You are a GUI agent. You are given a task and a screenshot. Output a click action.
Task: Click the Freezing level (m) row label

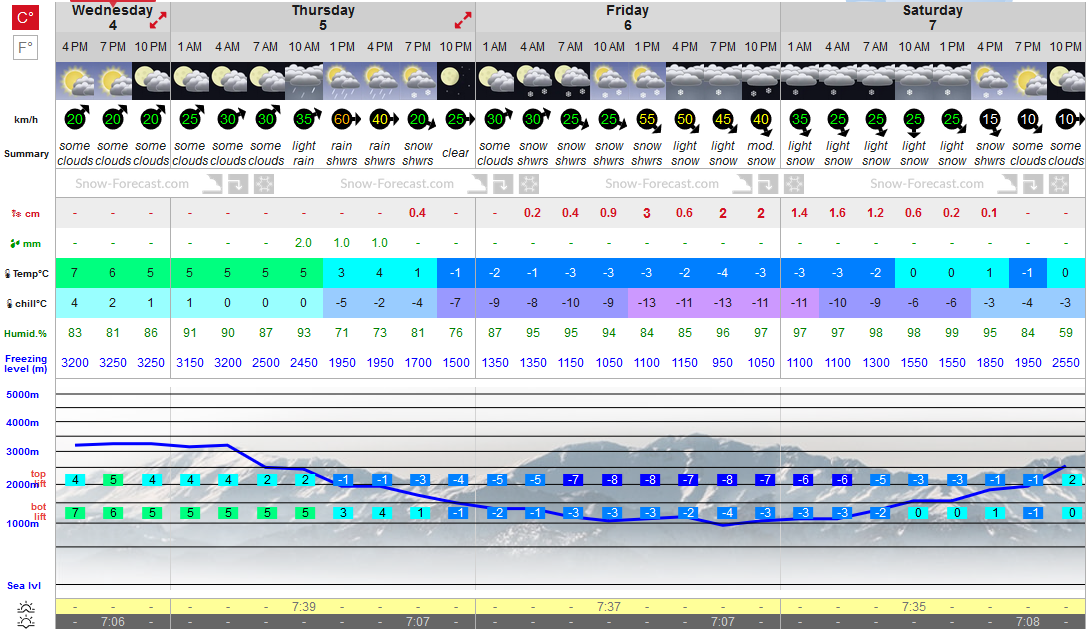tap(26, 363)
